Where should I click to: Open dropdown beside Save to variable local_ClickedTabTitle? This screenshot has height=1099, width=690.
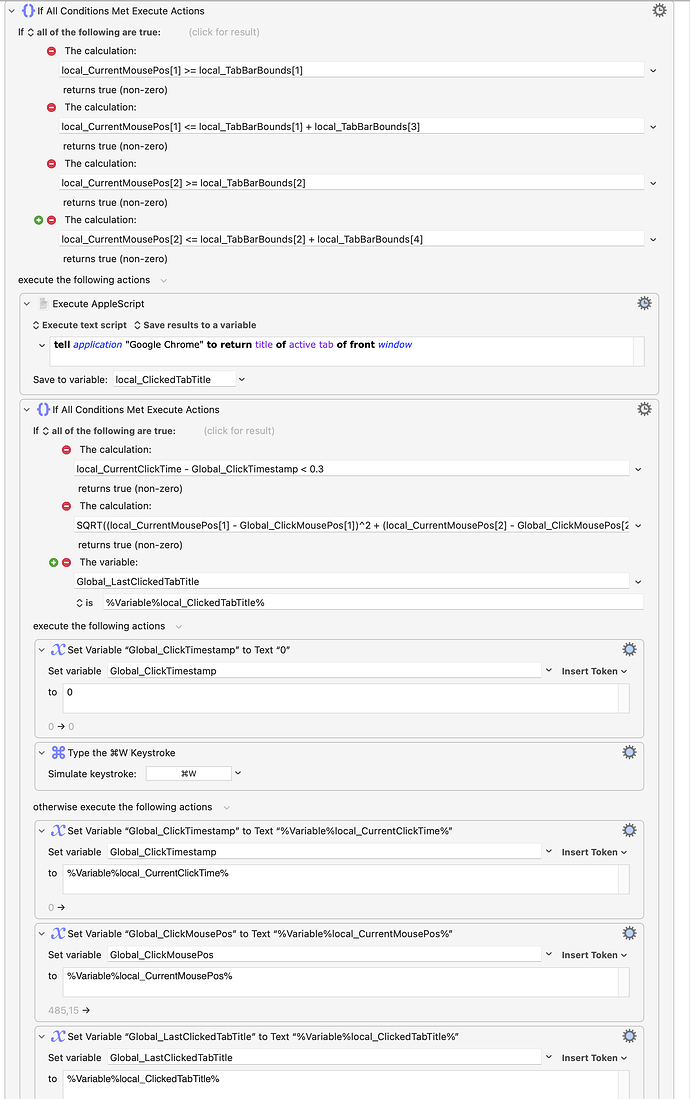(242, 379)
